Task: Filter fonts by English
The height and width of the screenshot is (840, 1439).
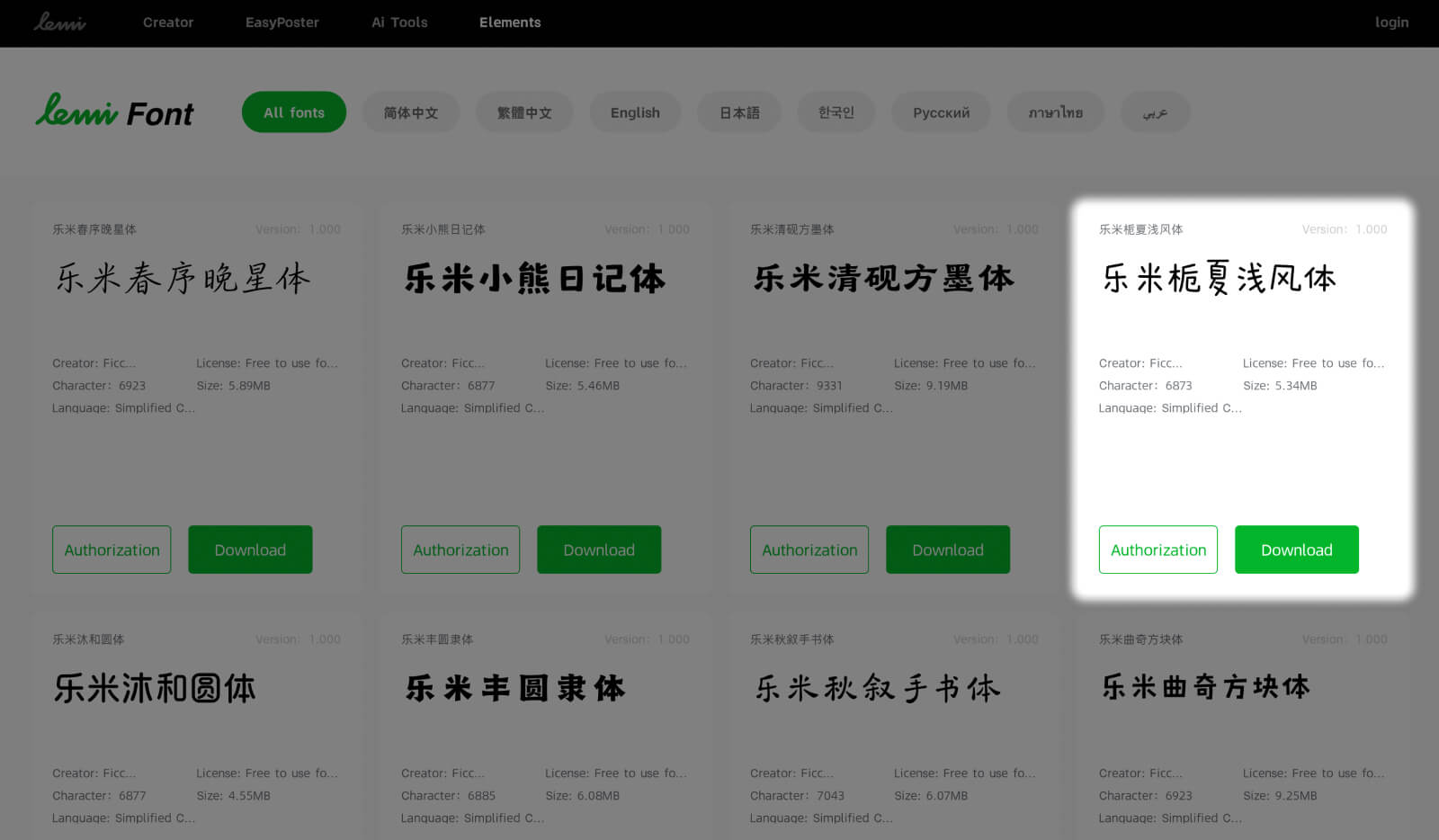Action: tap(635, 112)
